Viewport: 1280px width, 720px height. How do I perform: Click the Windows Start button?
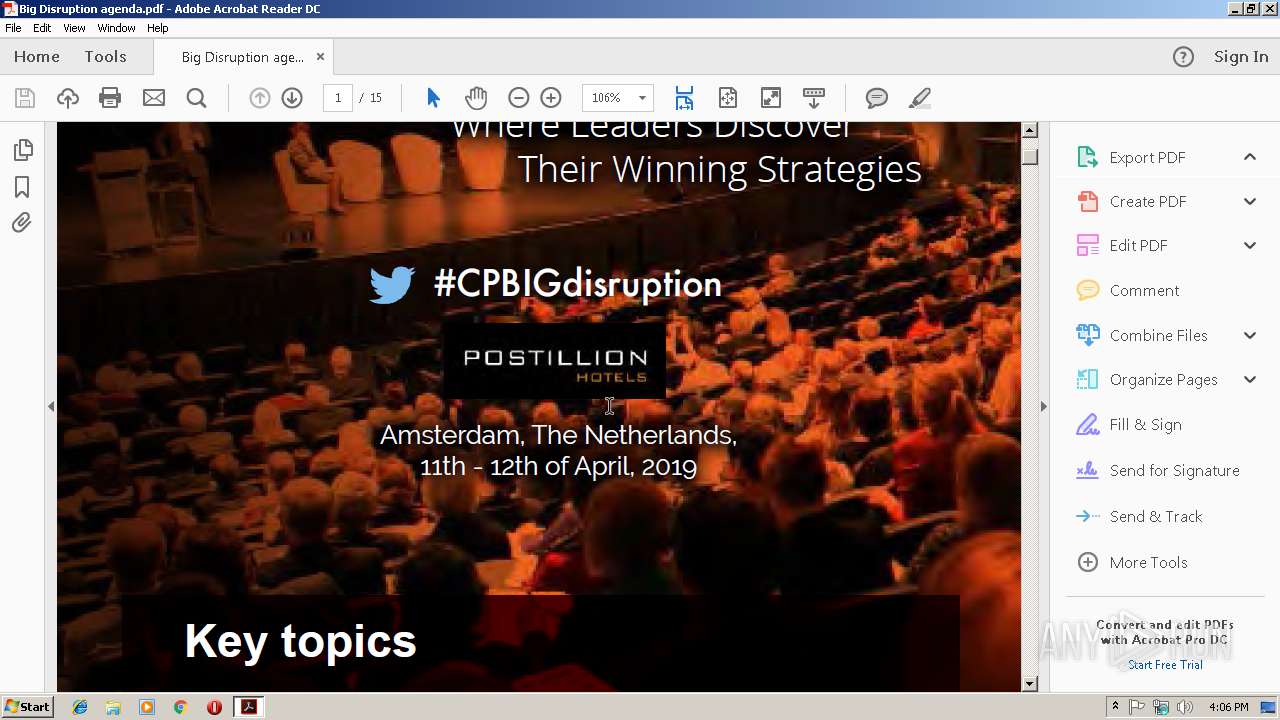click(27, 707)
